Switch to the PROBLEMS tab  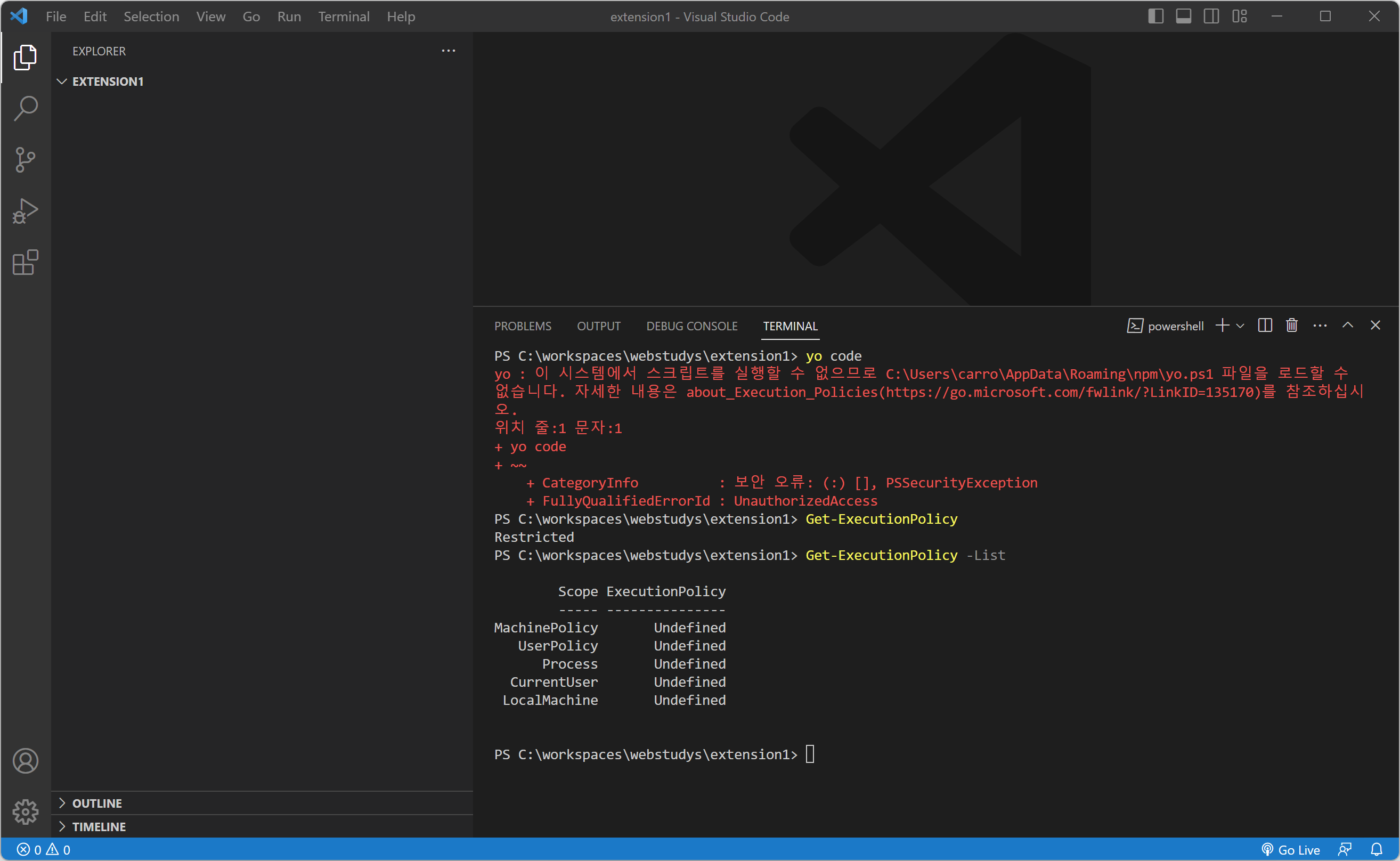point(522,326)
